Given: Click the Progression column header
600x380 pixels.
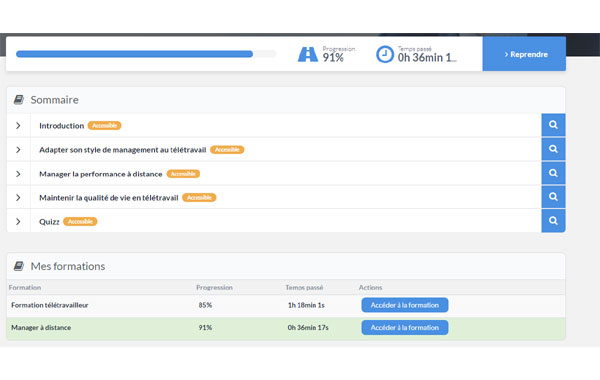Looking at the screenshot, I should [214, 287].
